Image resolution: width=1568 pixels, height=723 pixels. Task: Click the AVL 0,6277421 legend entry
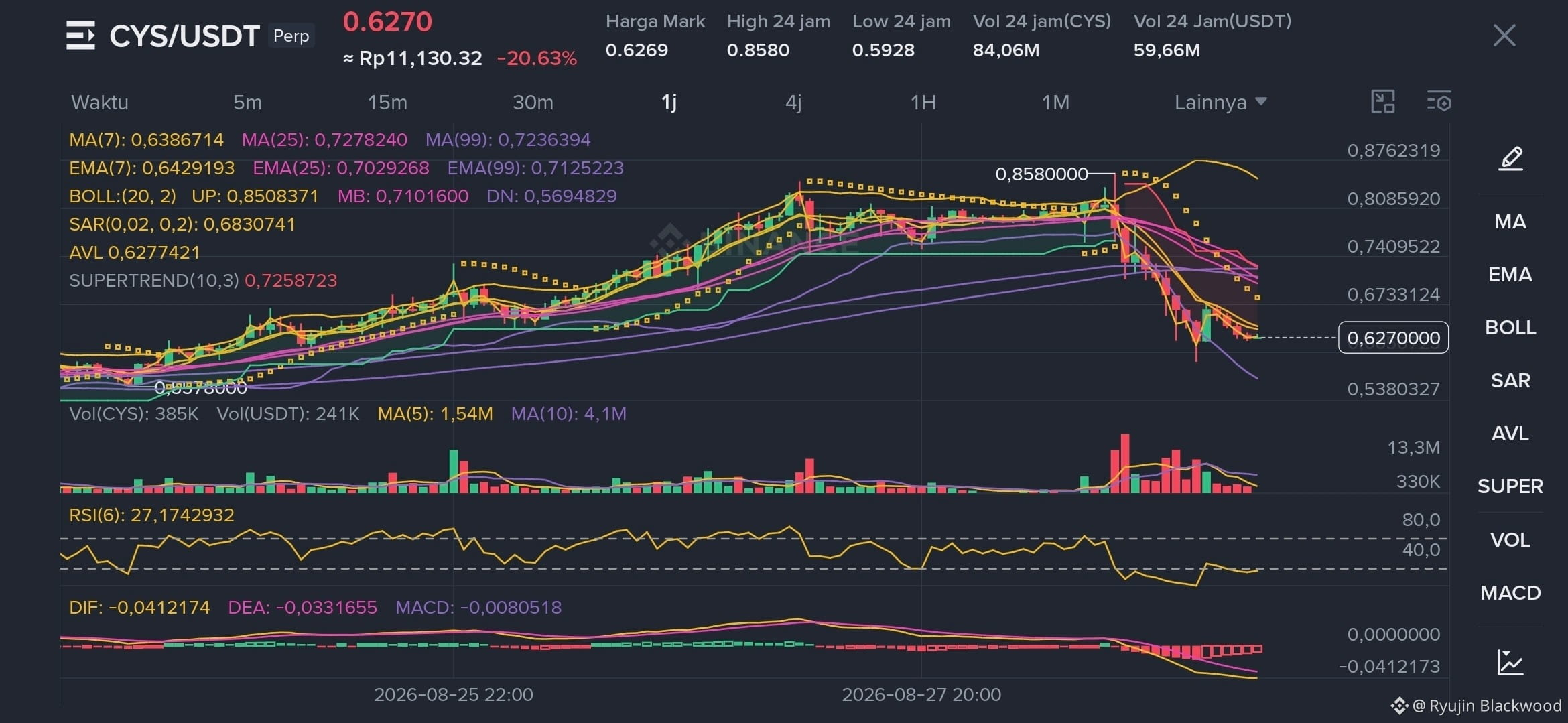pyautogui.click(x=135, y=253)
